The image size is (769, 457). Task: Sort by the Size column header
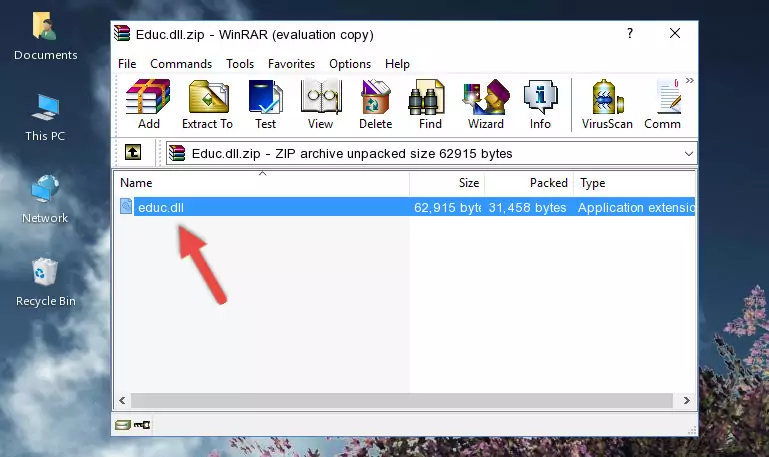[447, 183]
